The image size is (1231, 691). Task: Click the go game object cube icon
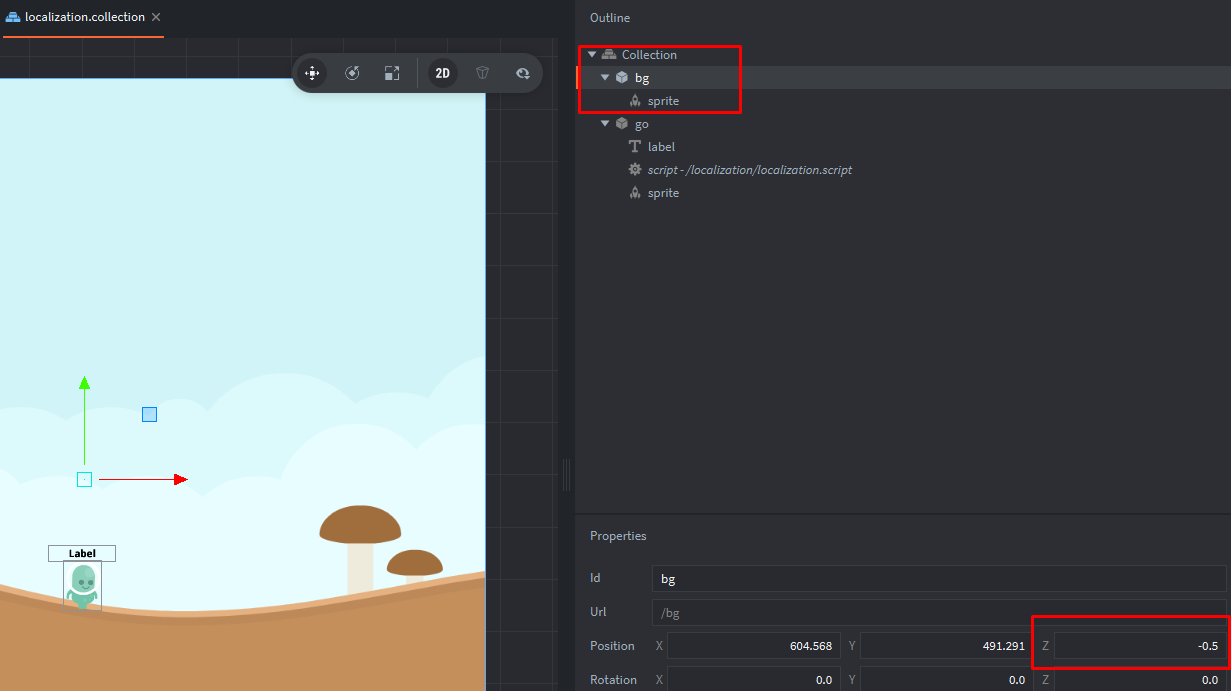(x=621, y=124)
